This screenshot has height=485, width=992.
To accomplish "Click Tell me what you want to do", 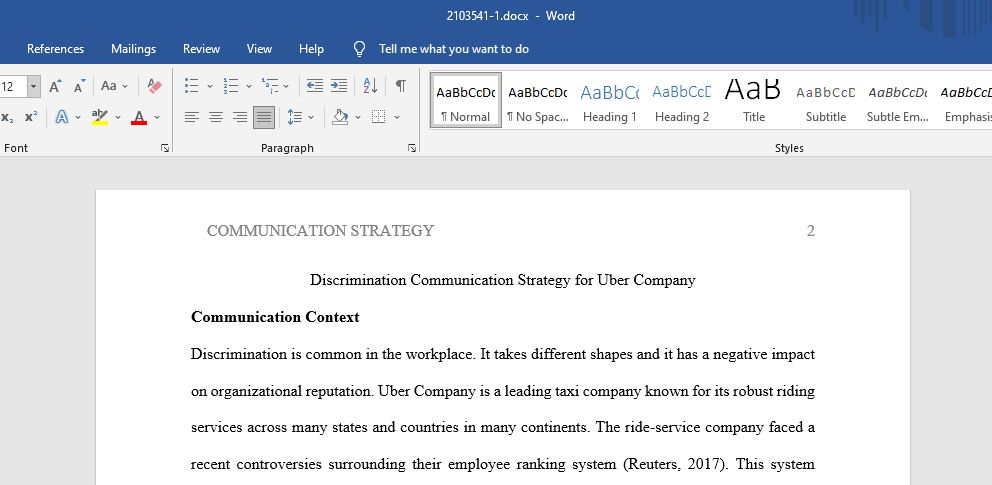I will coord(454,49).
